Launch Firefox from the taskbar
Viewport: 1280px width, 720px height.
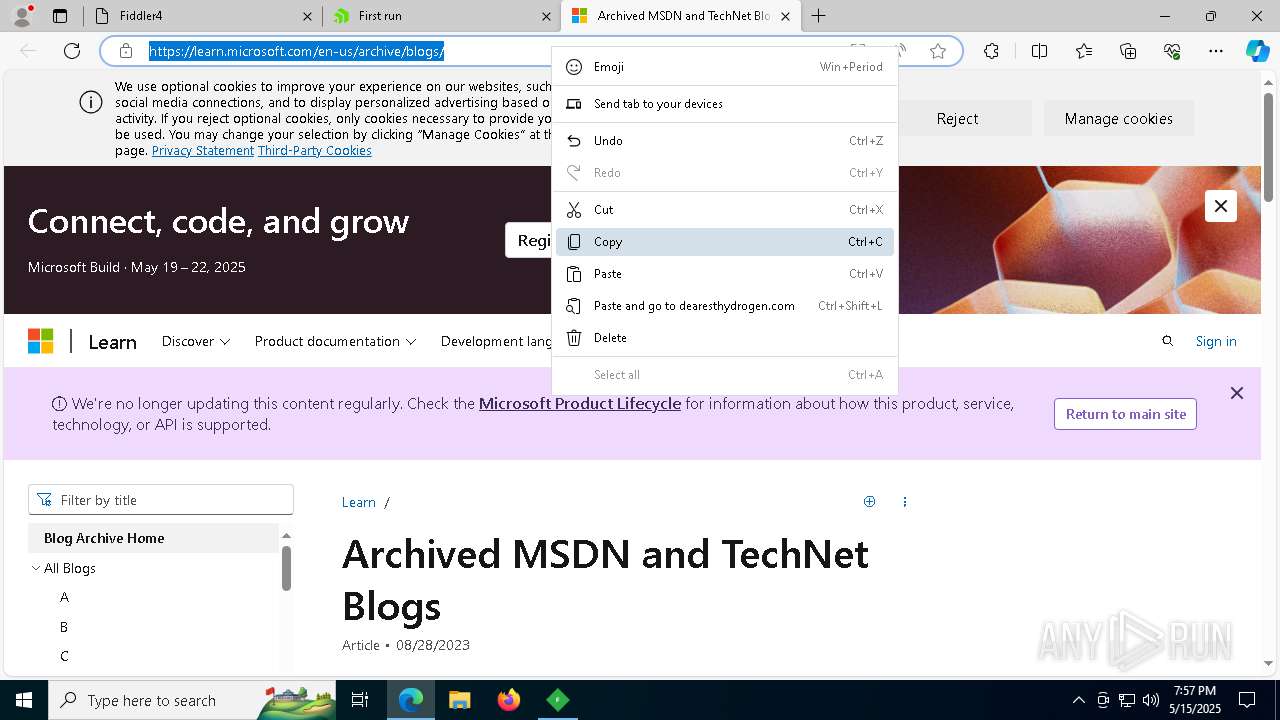(509, 700)
